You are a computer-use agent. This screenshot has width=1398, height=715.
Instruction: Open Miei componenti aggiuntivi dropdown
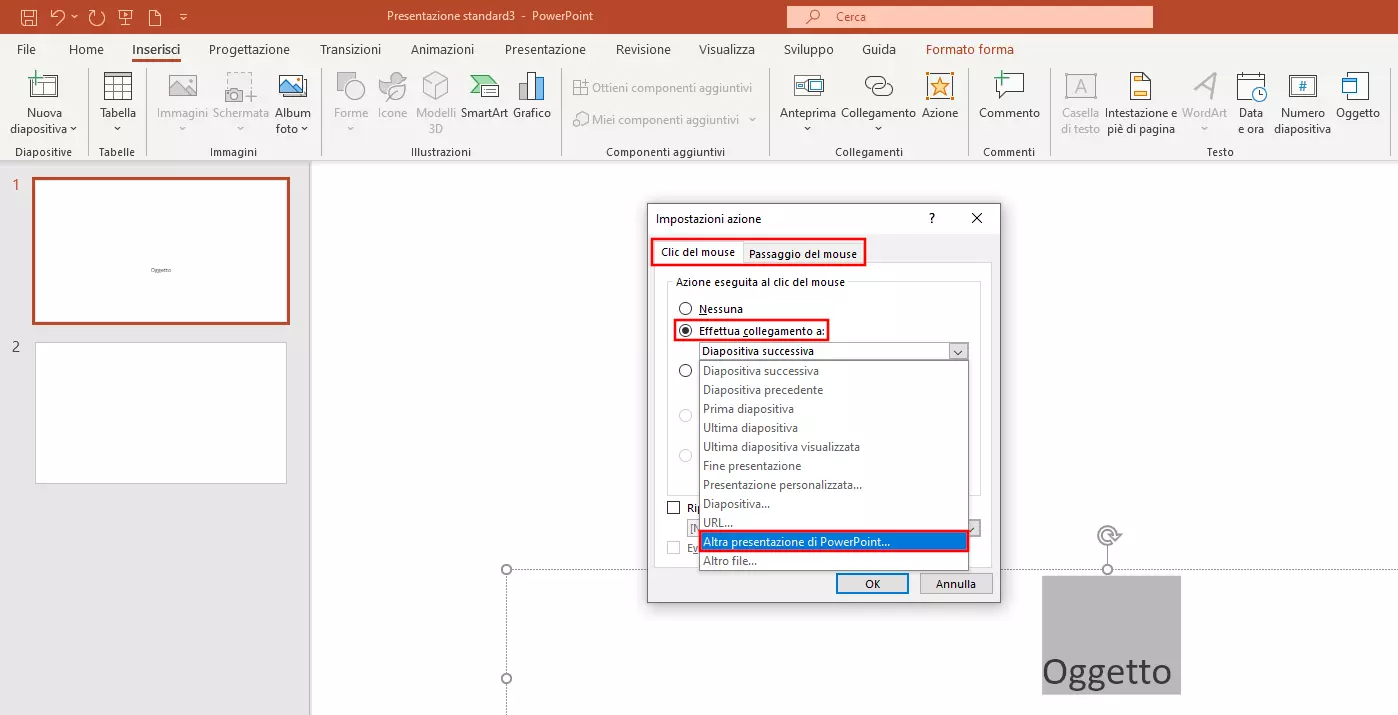(x=753, y=120)
